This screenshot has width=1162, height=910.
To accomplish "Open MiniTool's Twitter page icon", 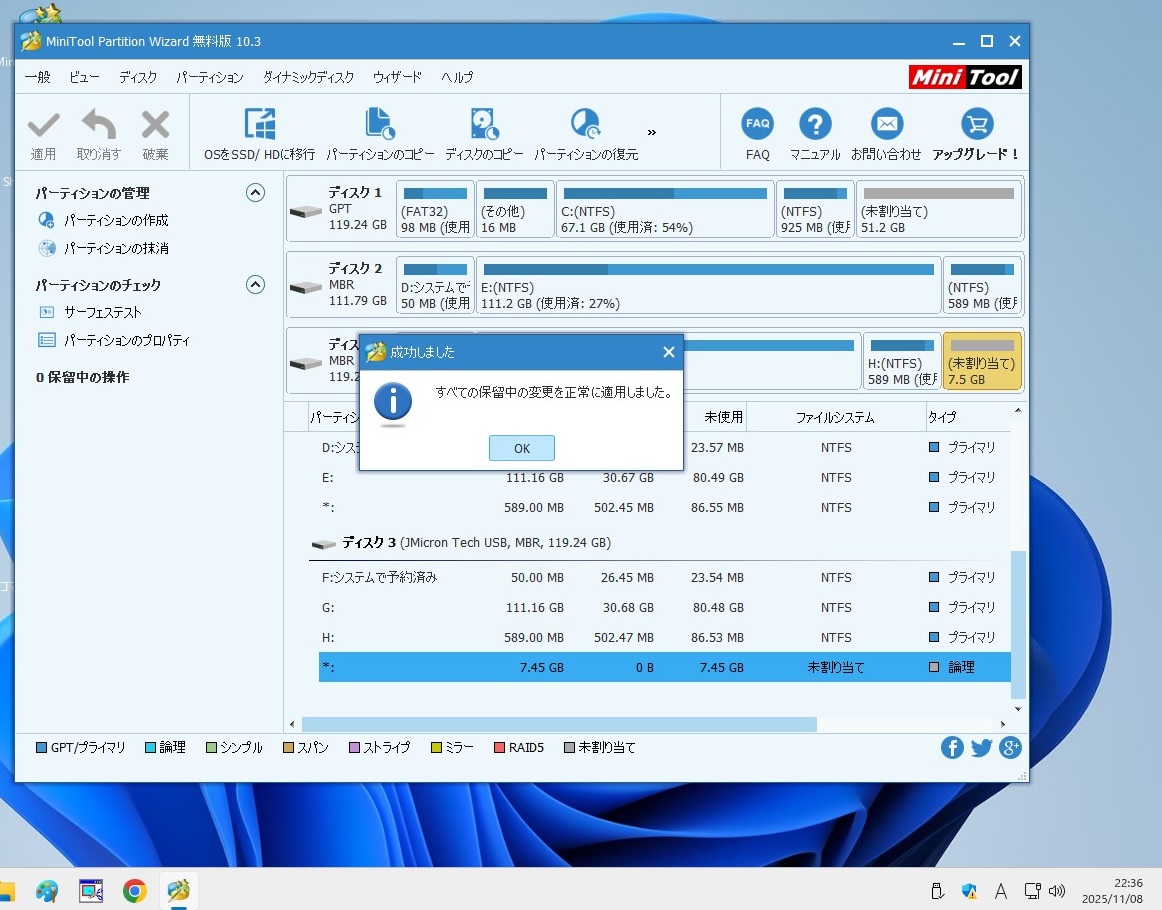I will [981, 748].
